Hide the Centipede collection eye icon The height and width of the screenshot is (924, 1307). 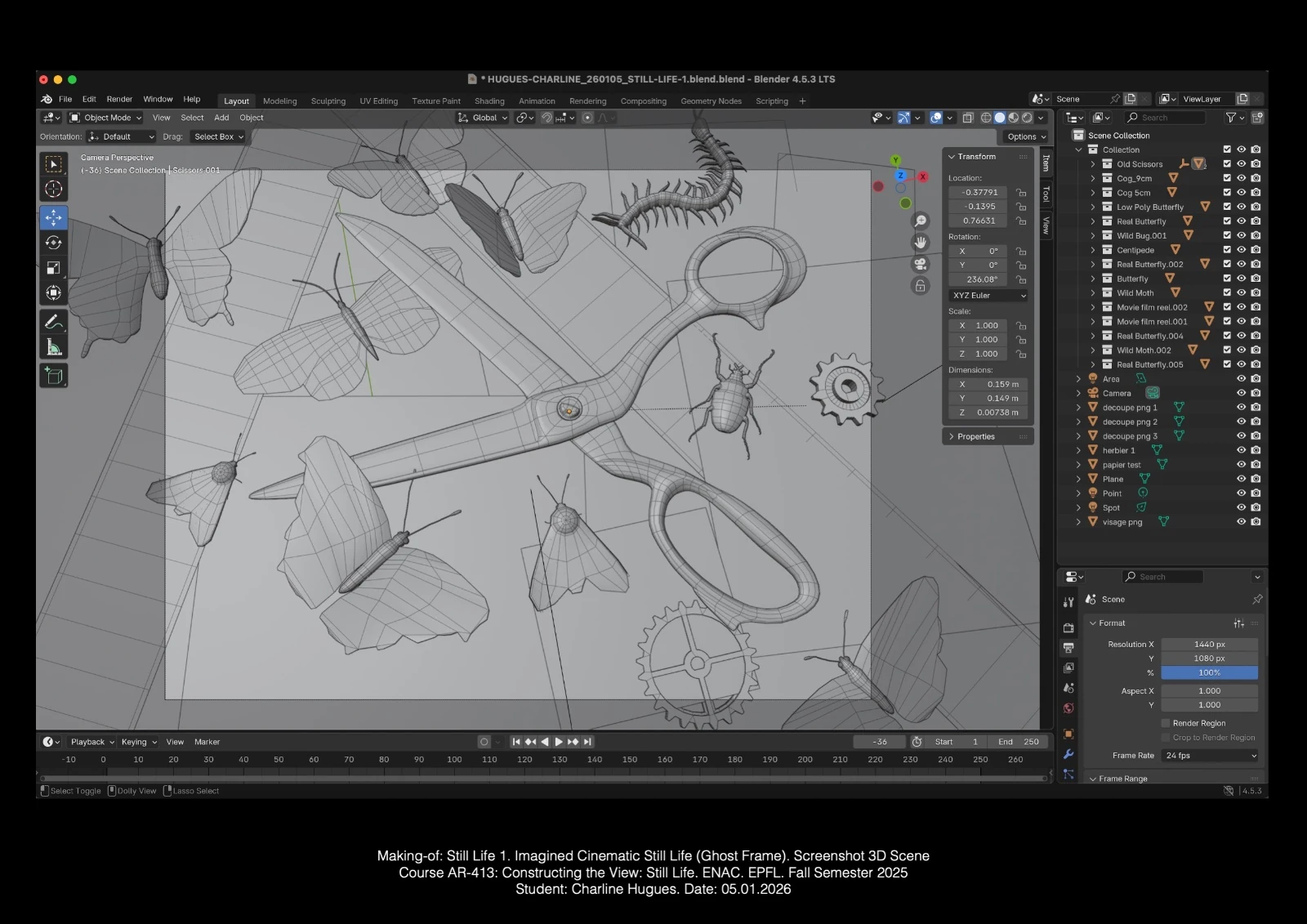tap(1242, 250)
